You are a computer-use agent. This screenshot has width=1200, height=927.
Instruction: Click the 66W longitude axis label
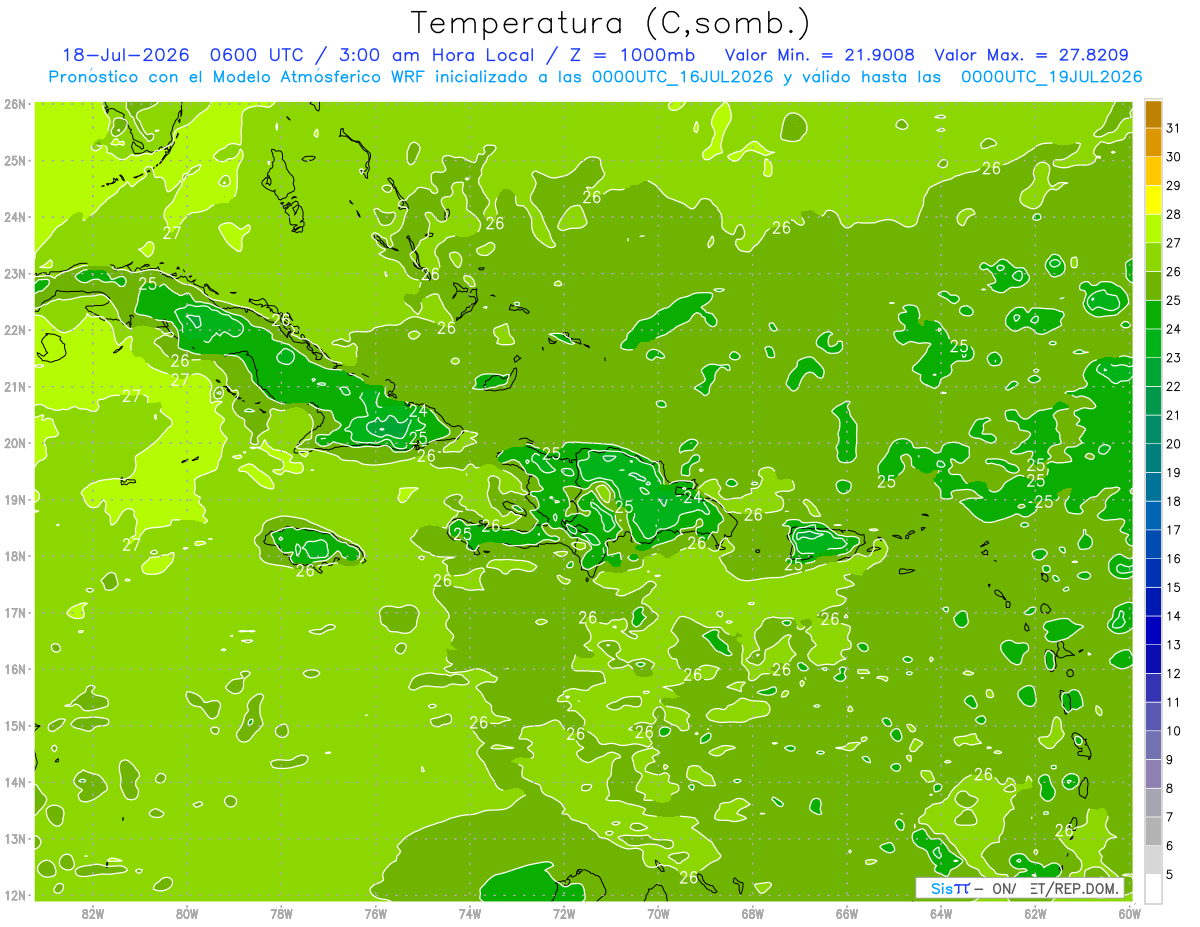[x=847, y=913]
